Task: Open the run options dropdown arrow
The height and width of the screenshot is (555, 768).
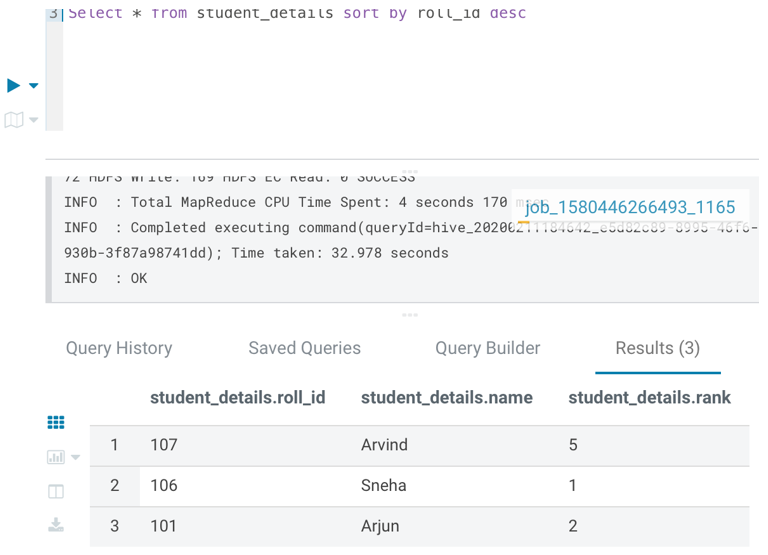Action: 34,86
